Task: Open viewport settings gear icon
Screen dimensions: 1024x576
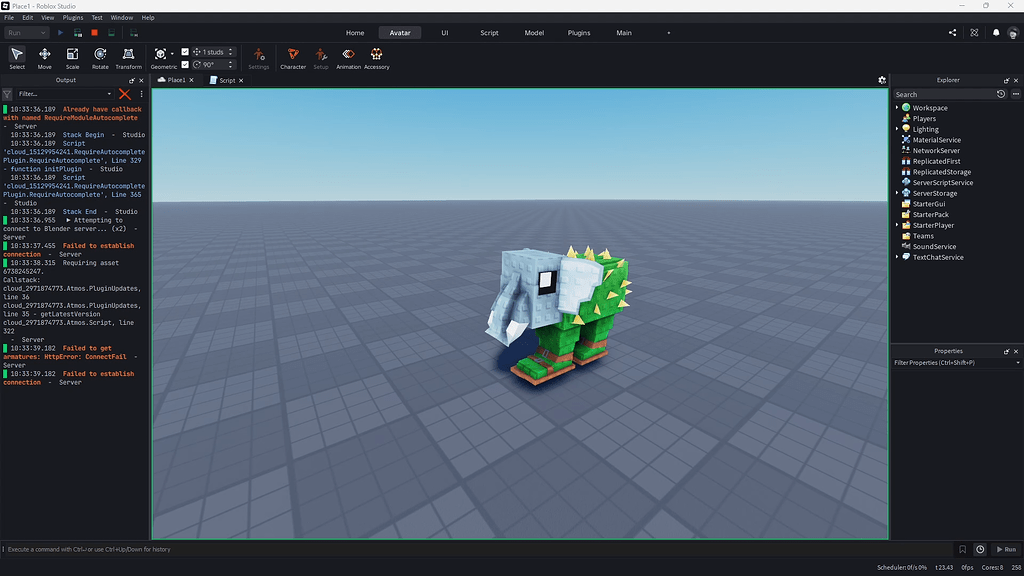Action: click(x=882, y=80)
